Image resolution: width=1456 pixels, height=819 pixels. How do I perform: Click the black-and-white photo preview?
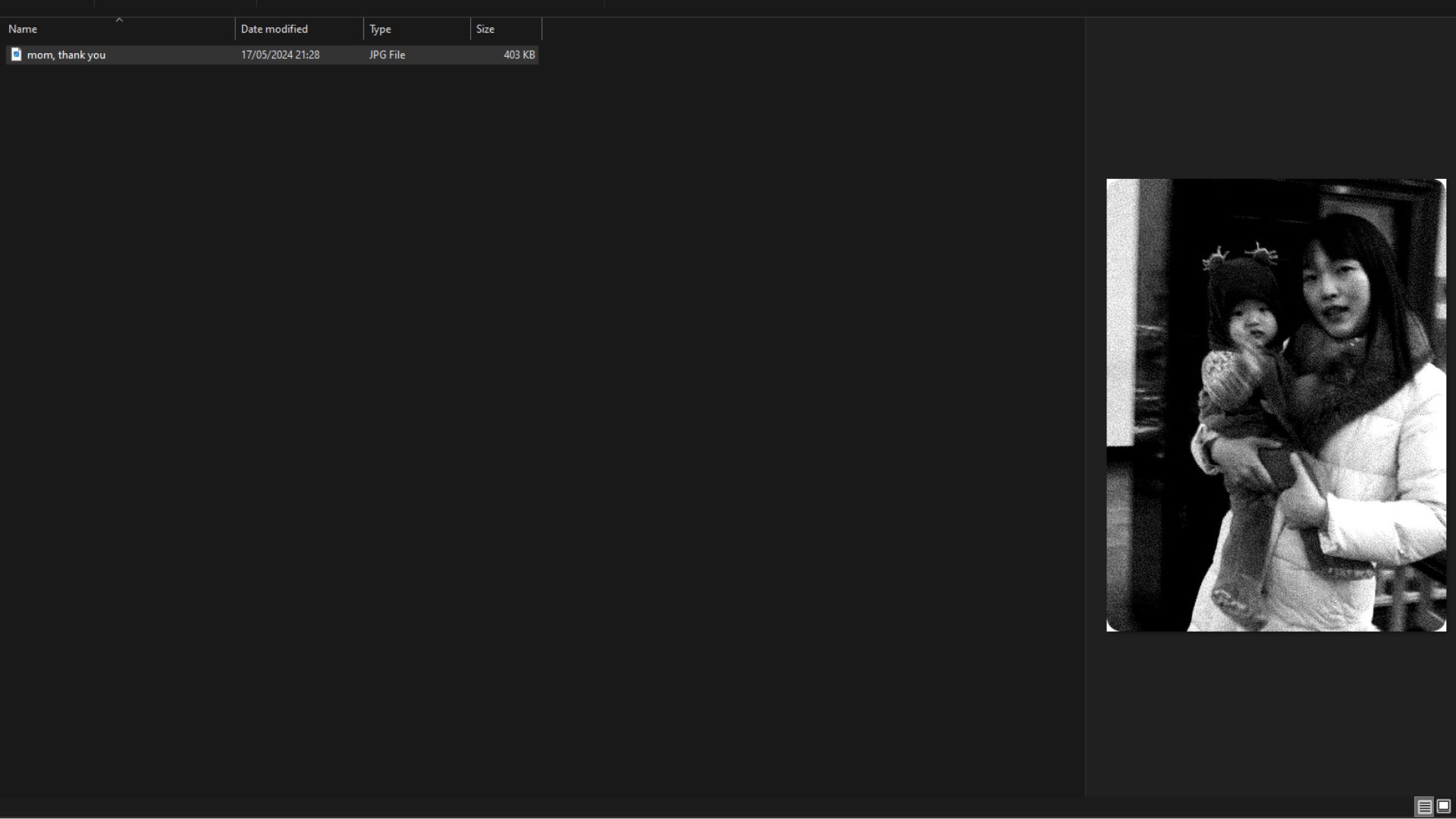(1276, 405)
